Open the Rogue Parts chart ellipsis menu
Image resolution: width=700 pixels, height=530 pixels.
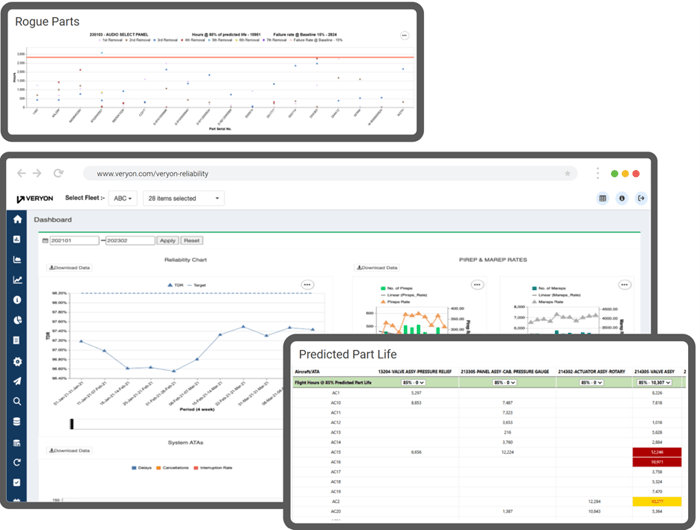click(x=404, y=35)
